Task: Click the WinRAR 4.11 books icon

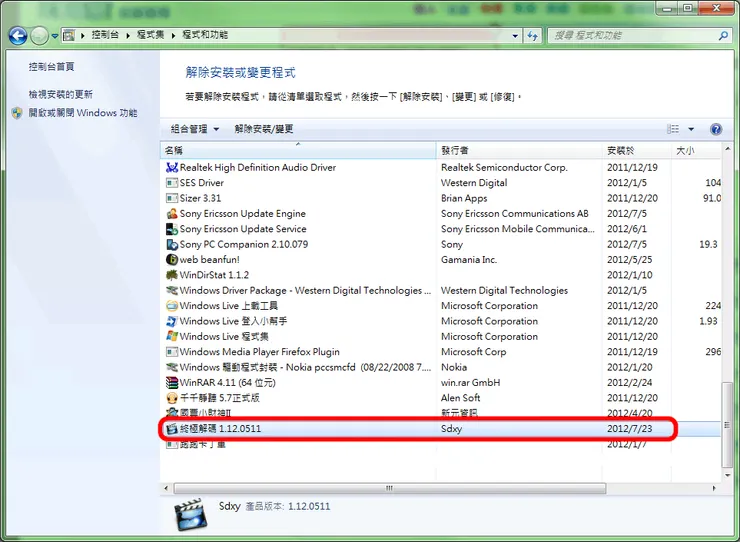Action: coord(172,382)
